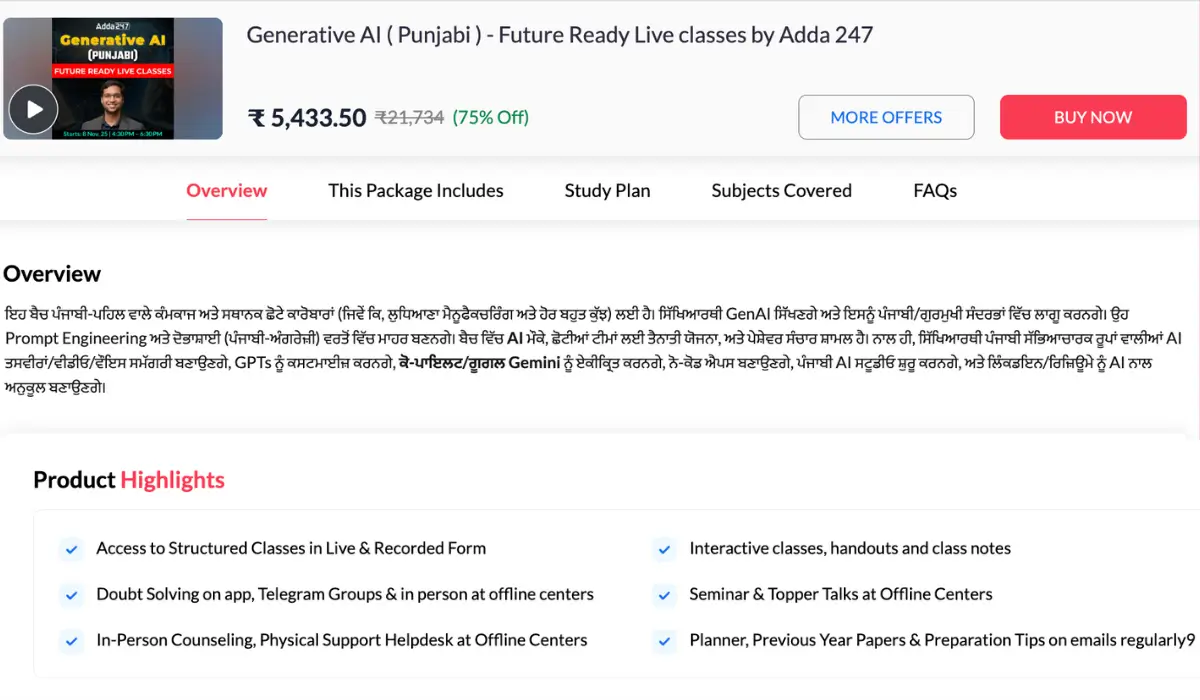
Task: Go to the Study Plan tab
Action: 607,190
